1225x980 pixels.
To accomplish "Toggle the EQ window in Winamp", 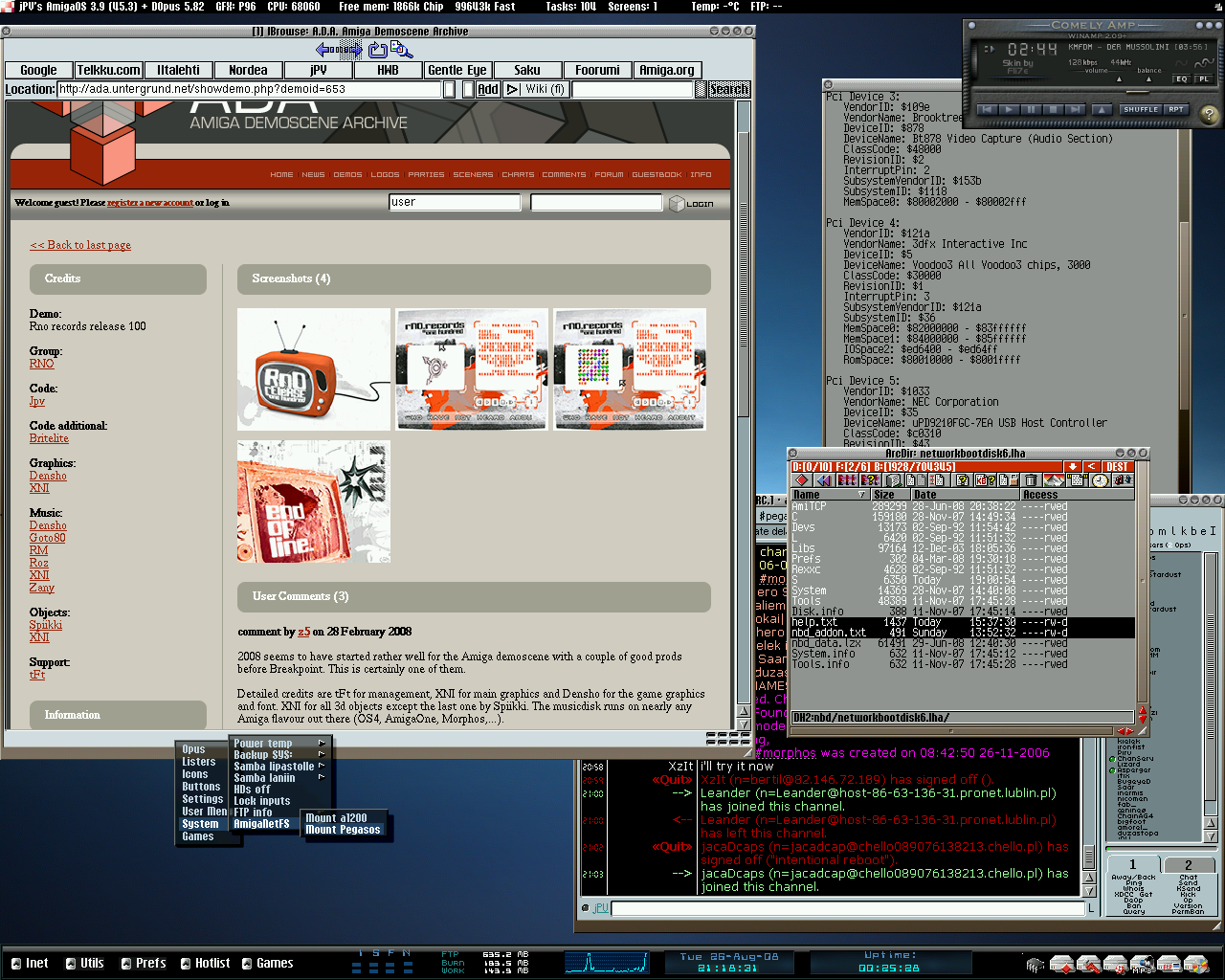I will [1182, 79].
